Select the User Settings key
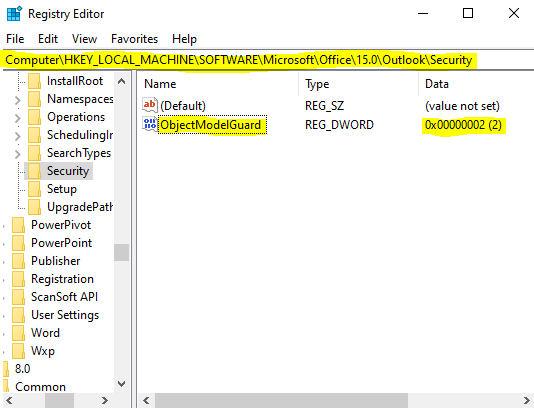Image resolution: width=534 pixels, height=408 pixels. click(65, 315)
